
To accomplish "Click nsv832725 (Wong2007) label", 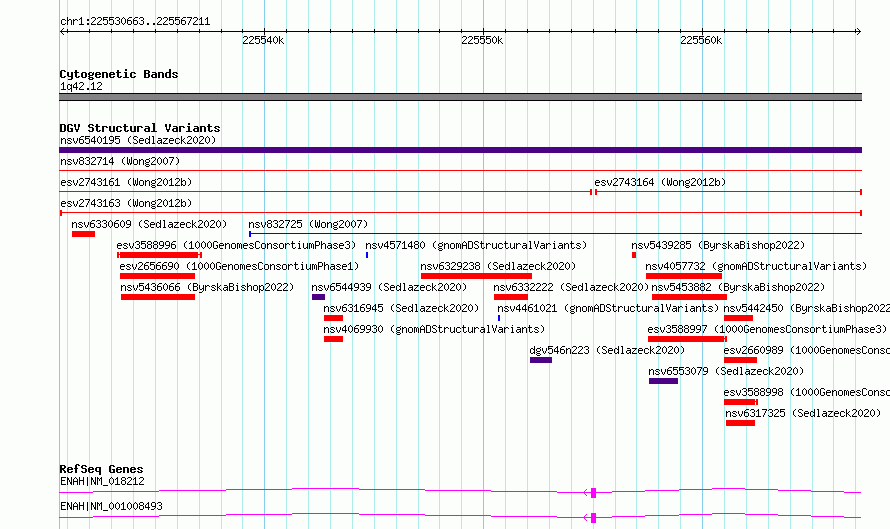I will pos(308,224).
